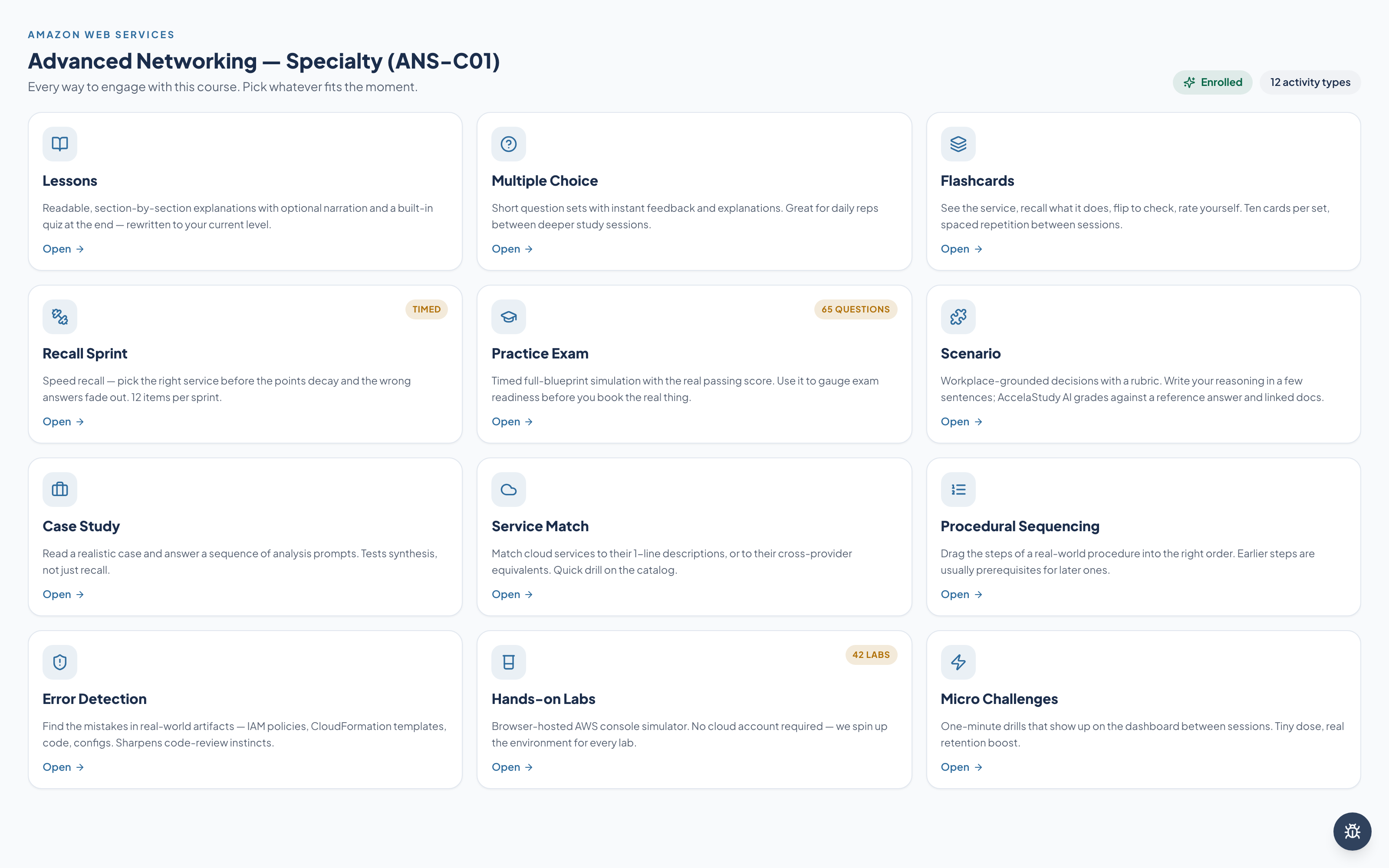Image resolution: width=1389 pixels, height=868 pixels.
Task: Open the Hands-on Labs link
Action: coord(512,767)
